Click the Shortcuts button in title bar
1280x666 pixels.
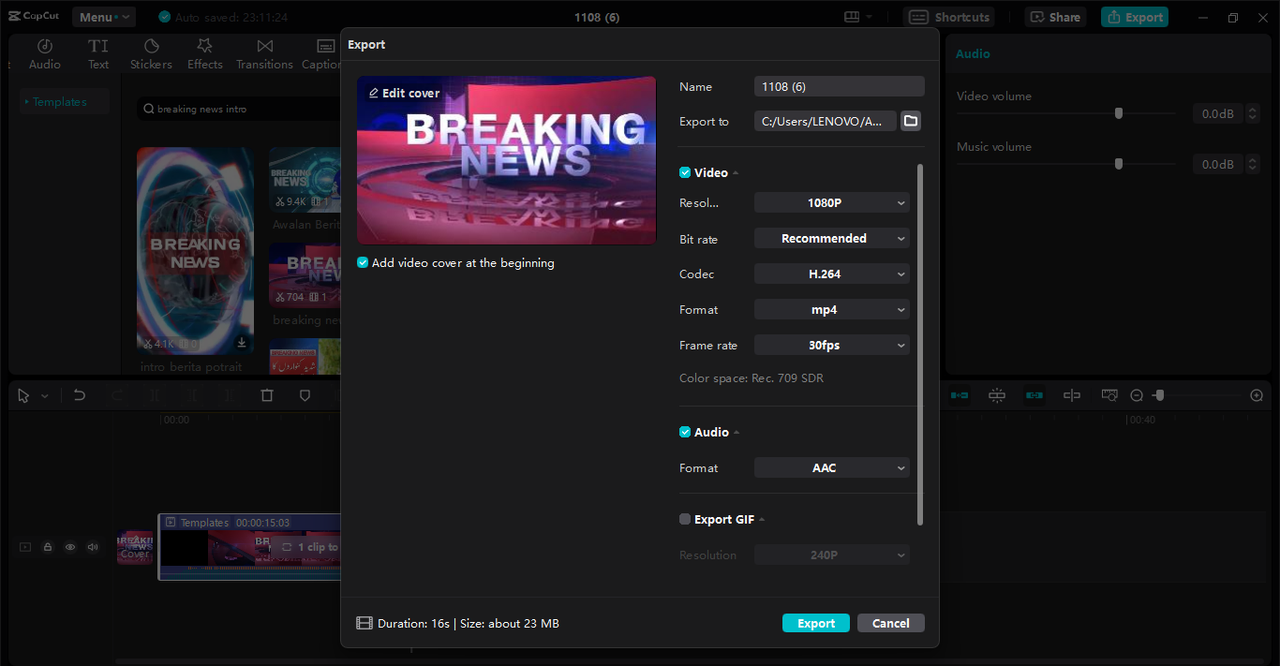950,17
